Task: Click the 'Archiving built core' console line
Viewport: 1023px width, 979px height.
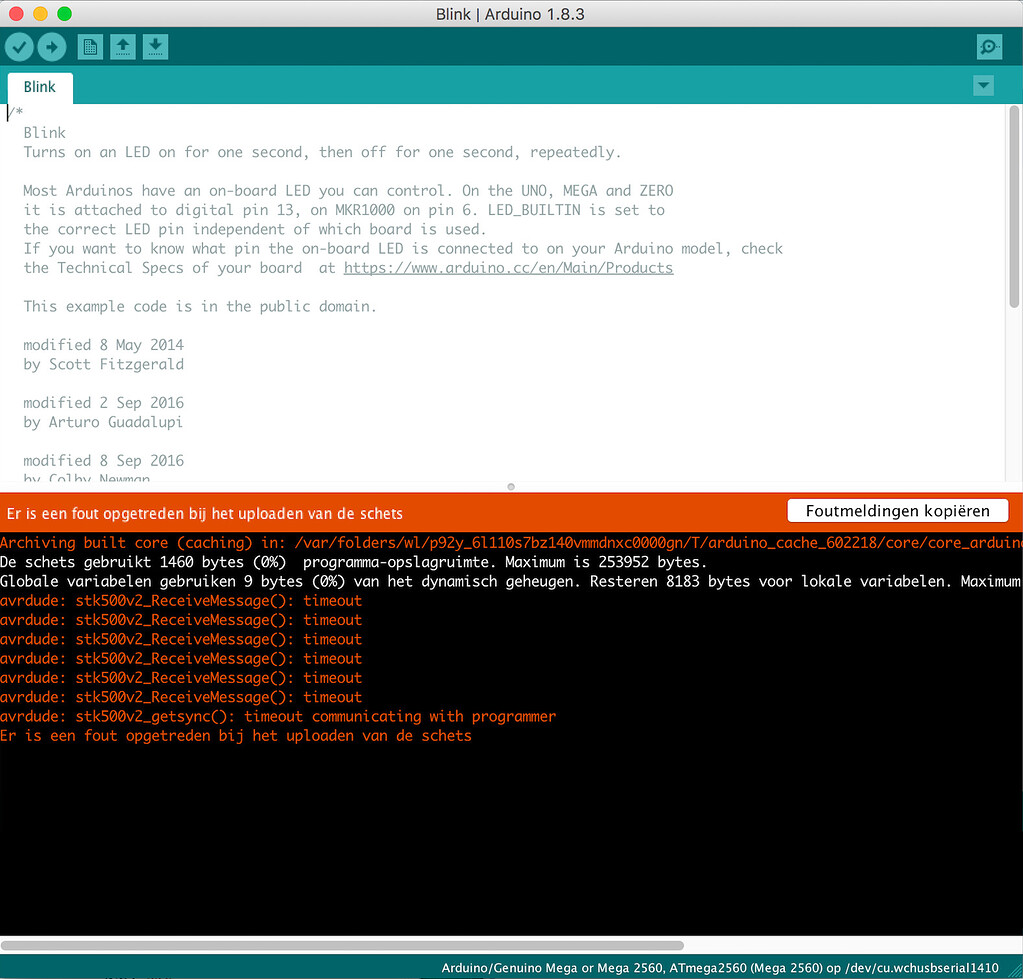Action: [512, 543]
